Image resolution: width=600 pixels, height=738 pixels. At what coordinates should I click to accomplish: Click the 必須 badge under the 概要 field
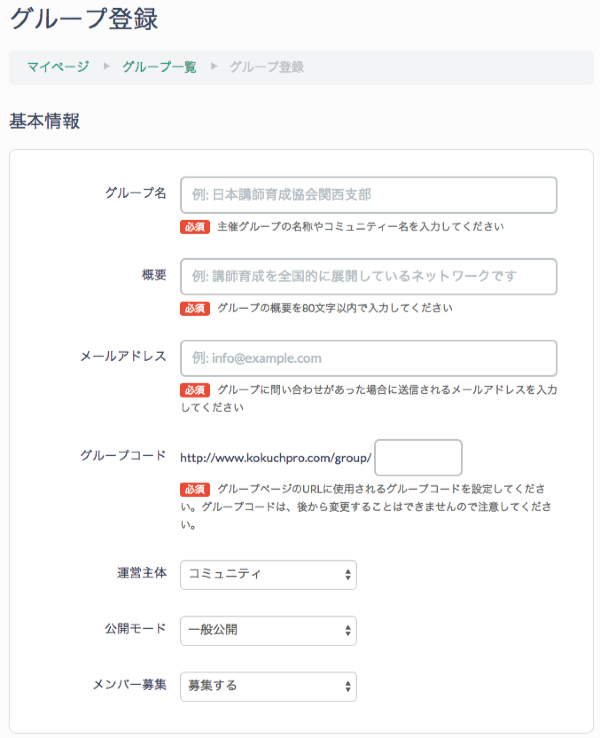[x=195, y=308]
